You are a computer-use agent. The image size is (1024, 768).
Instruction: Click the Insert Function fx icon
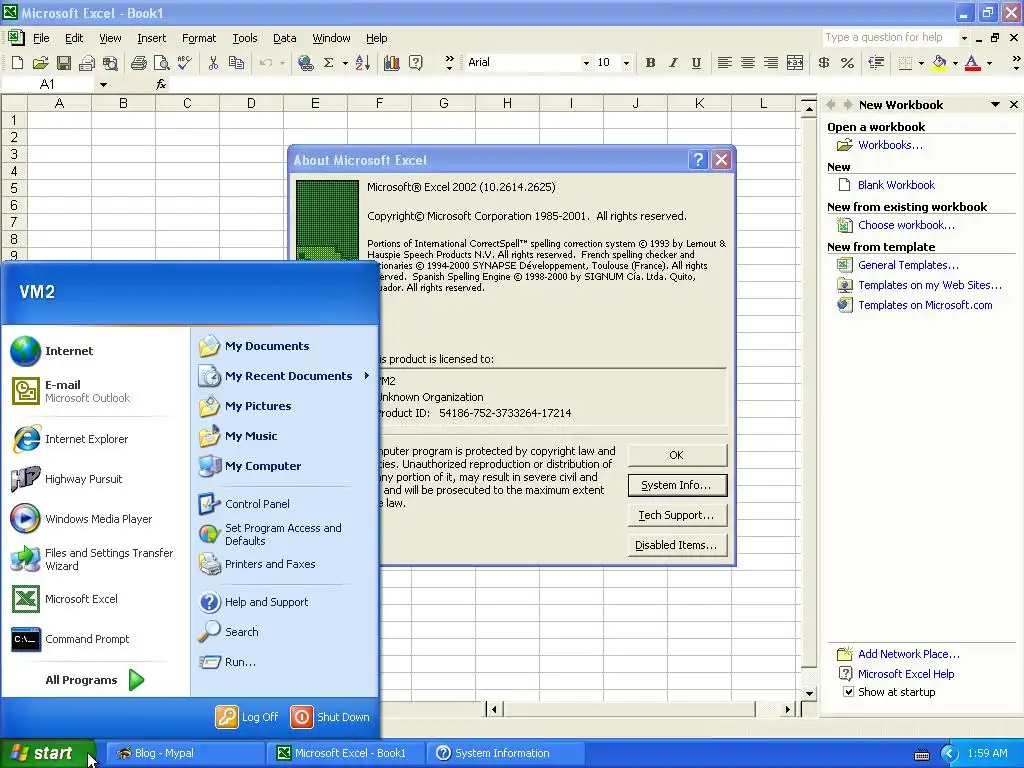[x=161, y=84]
